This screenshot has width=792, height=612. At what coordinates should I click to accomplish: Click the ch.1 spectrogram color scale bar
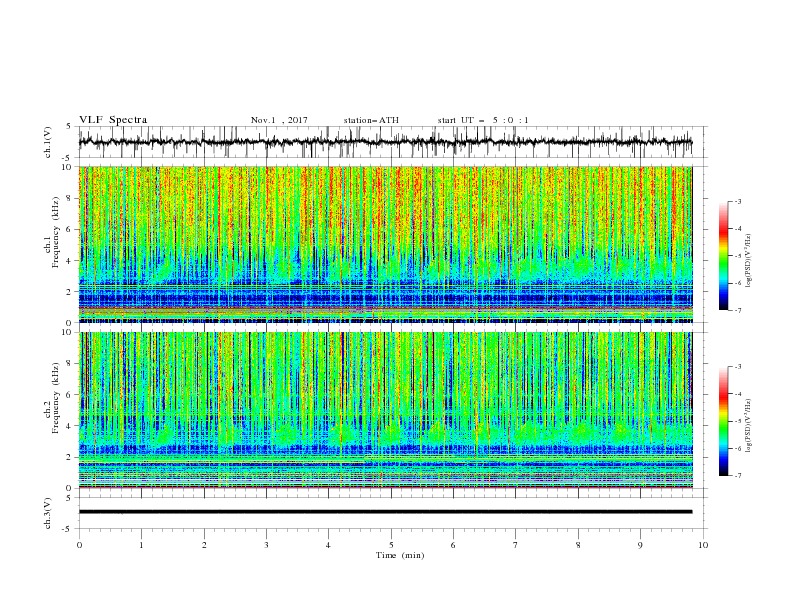pyautogui.click(x=723, y=256)
